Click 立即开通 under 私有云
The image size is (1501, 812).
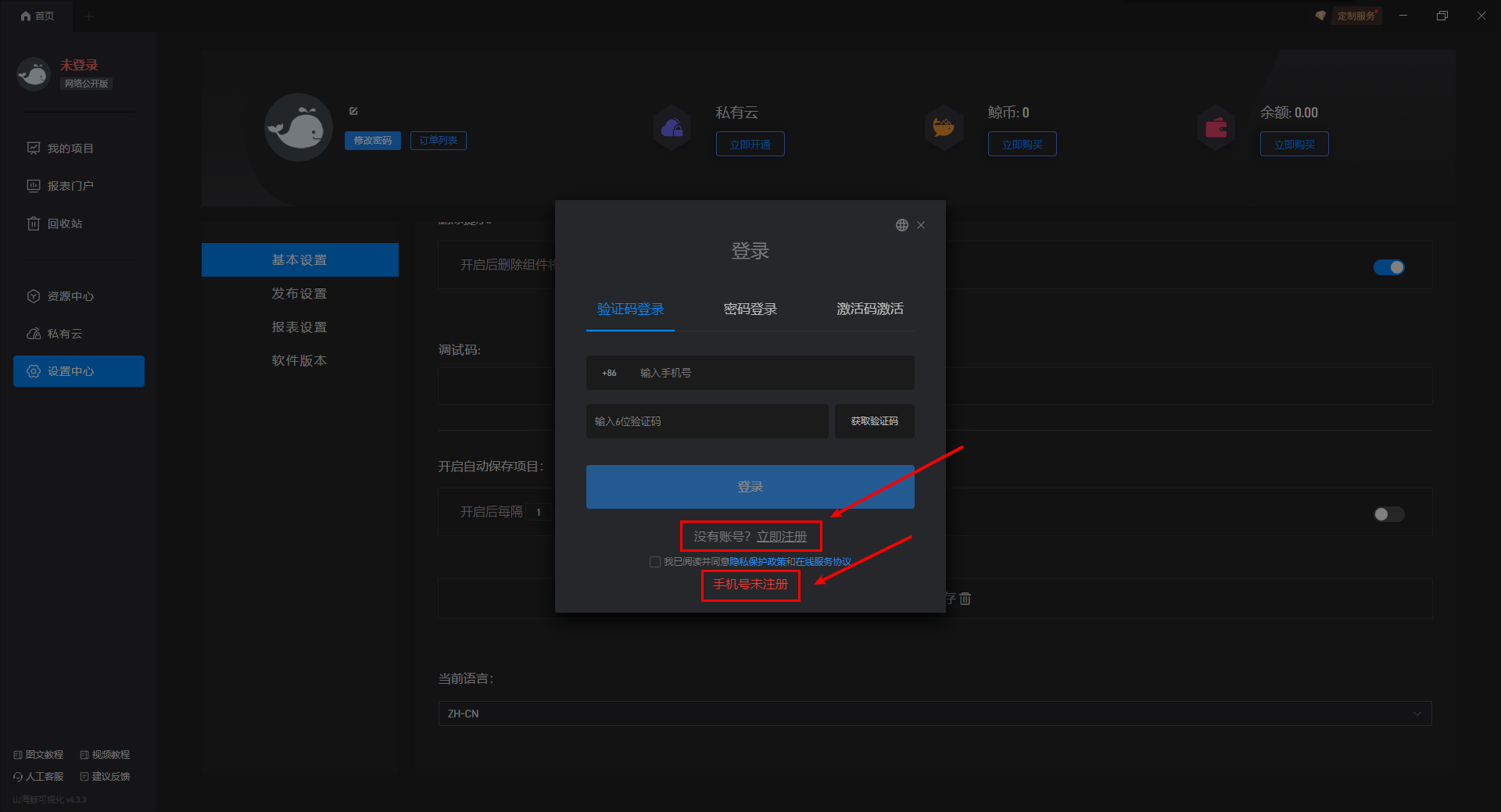point(750,145)
